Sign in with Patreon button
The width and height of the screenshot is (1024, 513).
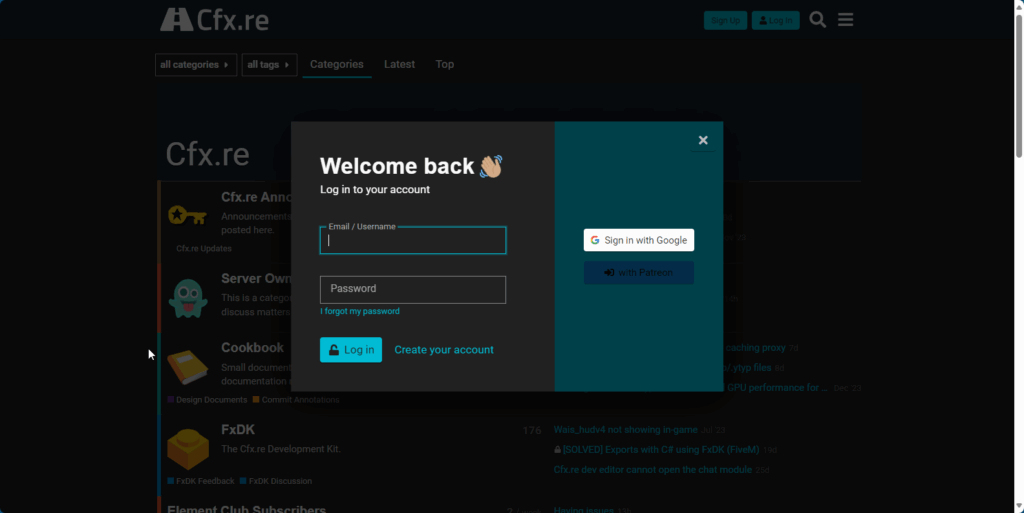[x=639, y=273]
